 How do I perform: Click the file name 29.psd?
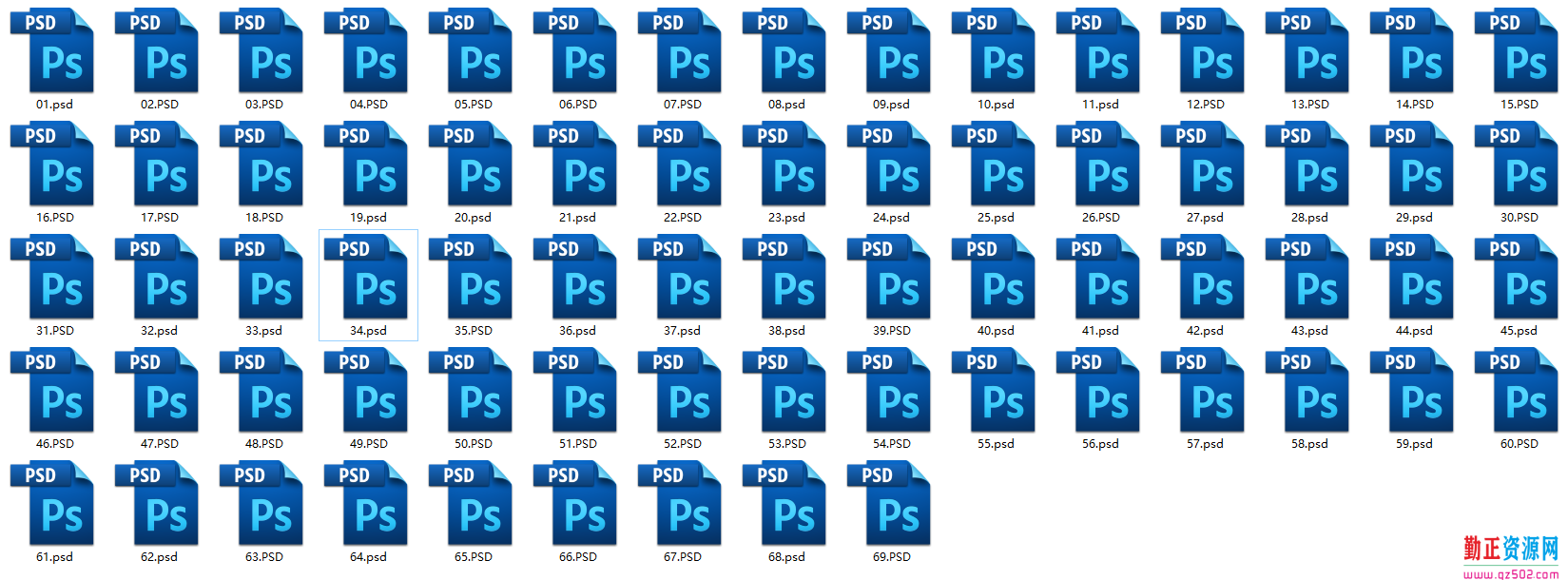(x=1414, y=218)
